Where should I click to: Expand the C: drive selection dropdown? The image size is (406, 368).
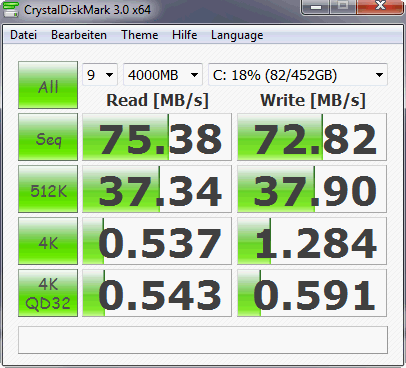[x=298, y=75]
